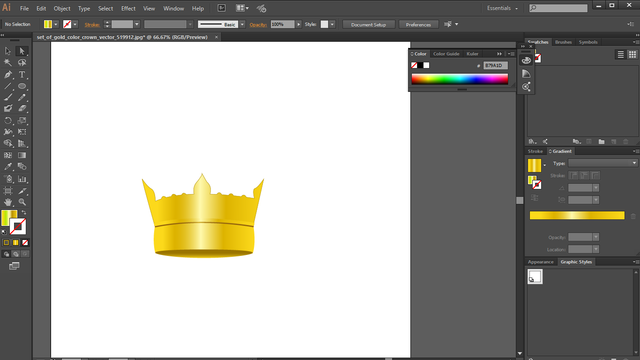Click Swap Fill and Stroke arrows
640x360 pixels.
(x=24, y=213)
